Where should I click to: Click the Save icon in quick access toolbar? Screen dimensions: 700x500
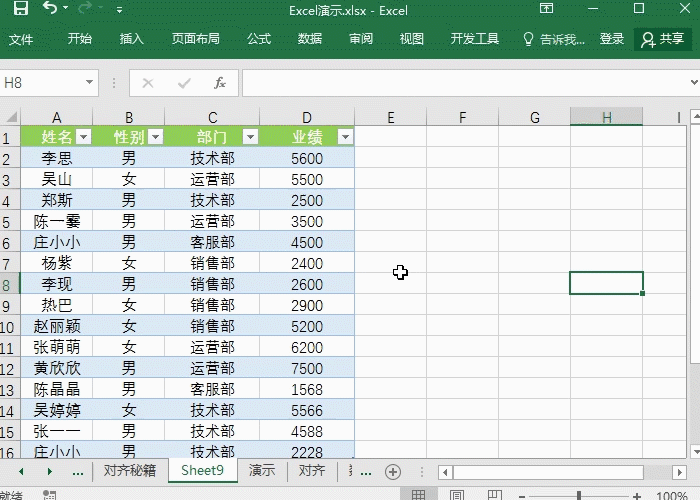20,9
